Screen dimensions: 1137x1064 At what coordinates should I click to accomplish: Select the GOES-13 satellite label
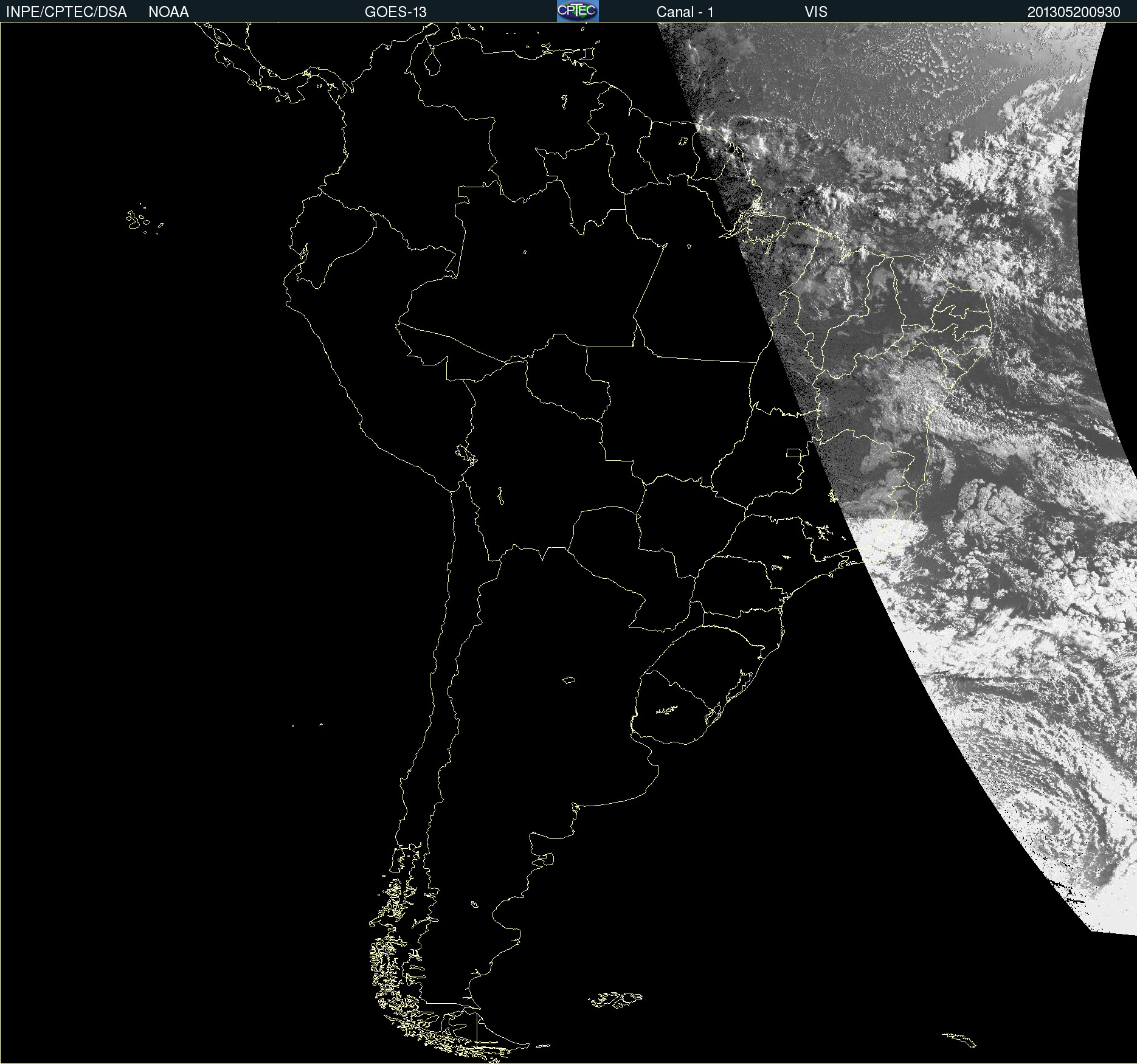(x=395, y=12)
